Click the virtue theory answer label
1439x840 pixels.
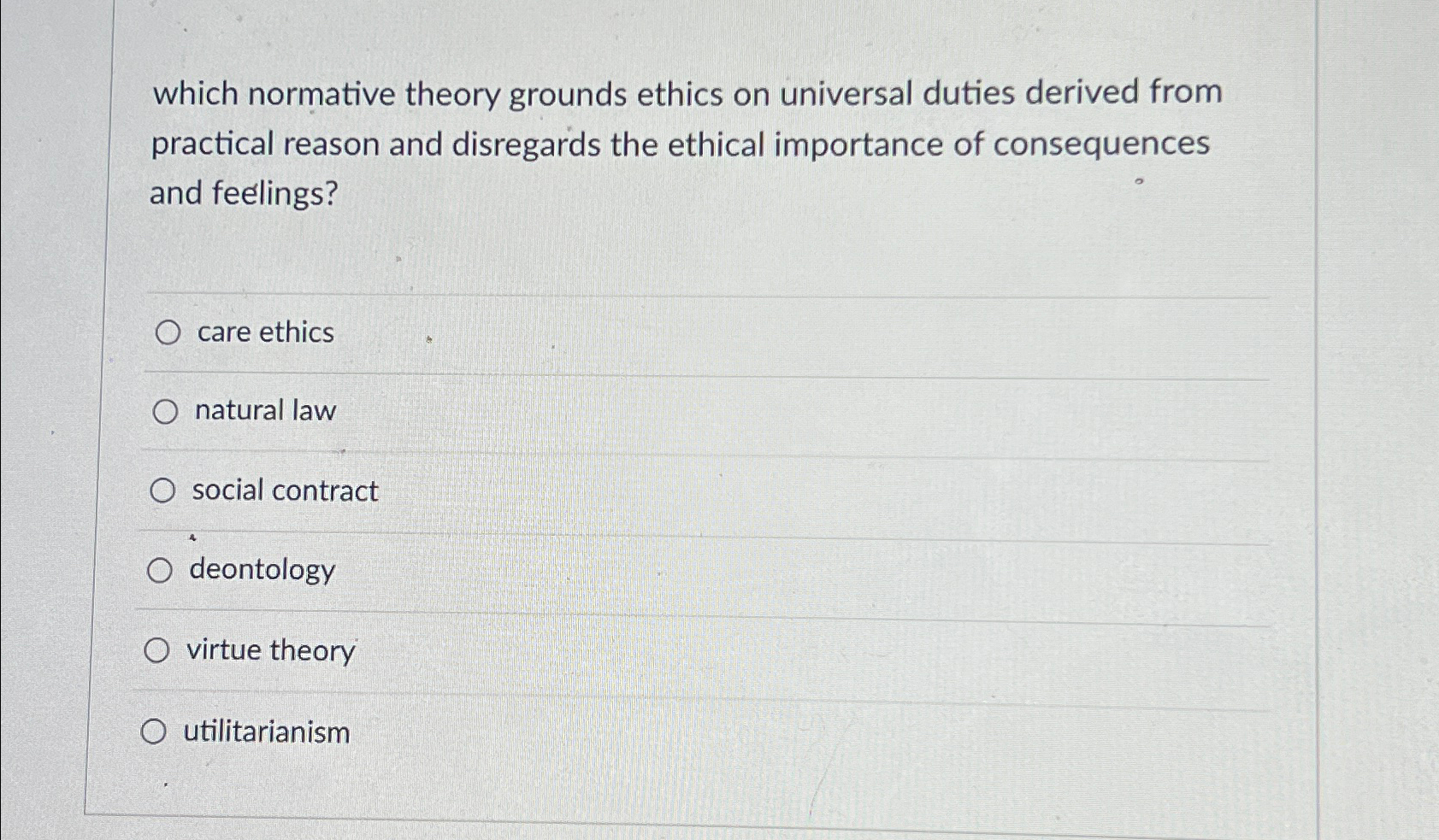pos(270,650)
